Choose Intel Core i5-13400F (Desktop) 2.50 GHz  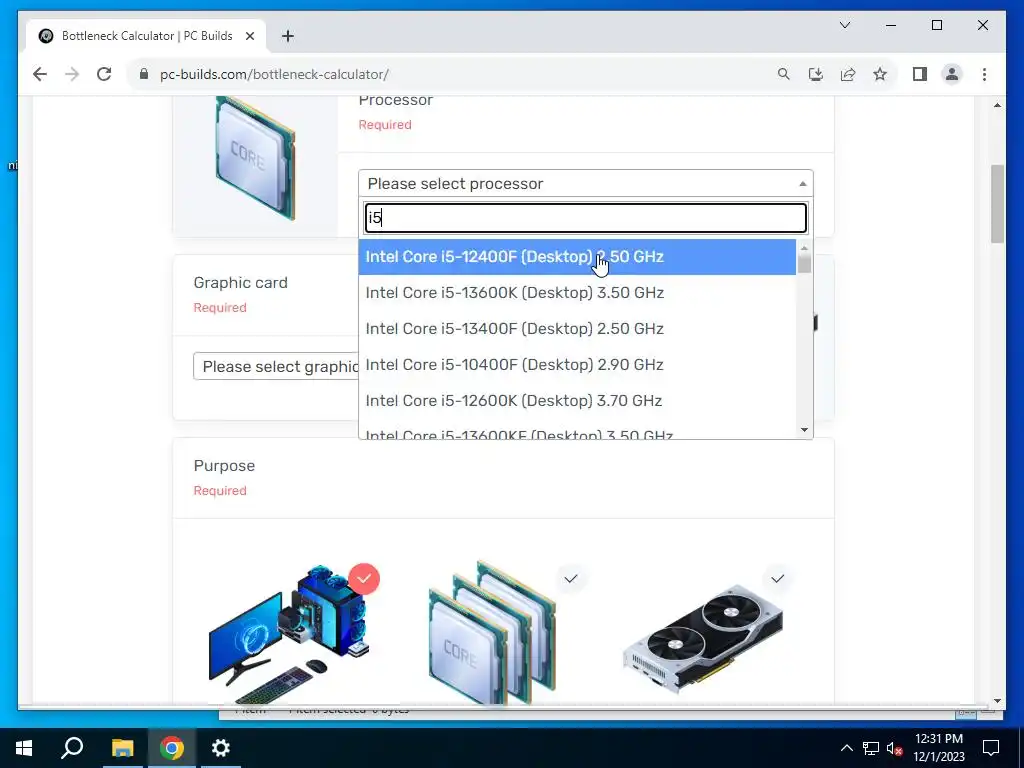pos(577,328)
